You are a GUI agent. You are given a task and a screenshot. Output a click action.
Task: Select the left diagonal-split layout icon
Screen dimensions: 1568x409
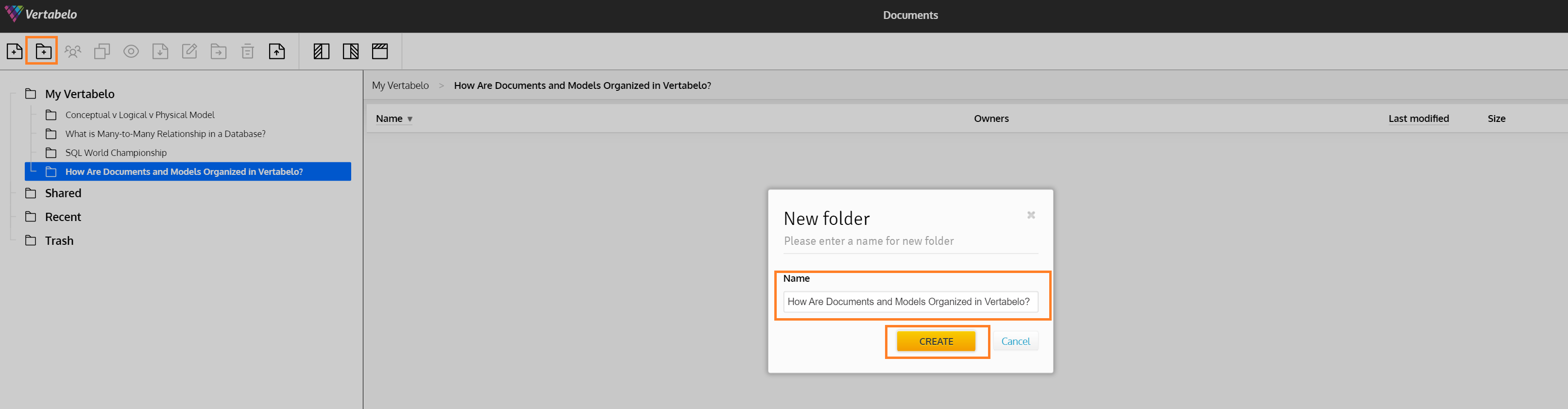point(322,52)
